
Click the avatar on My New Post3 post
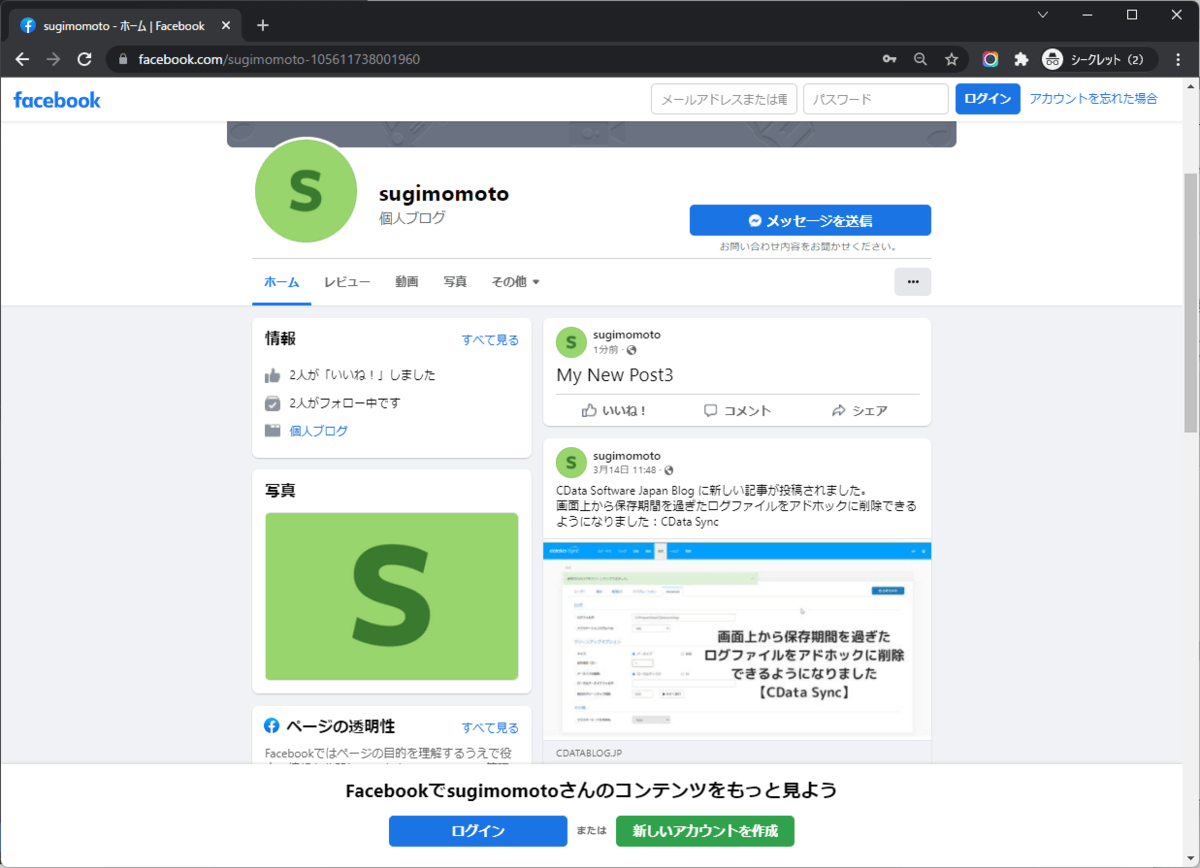coord(571,342)
